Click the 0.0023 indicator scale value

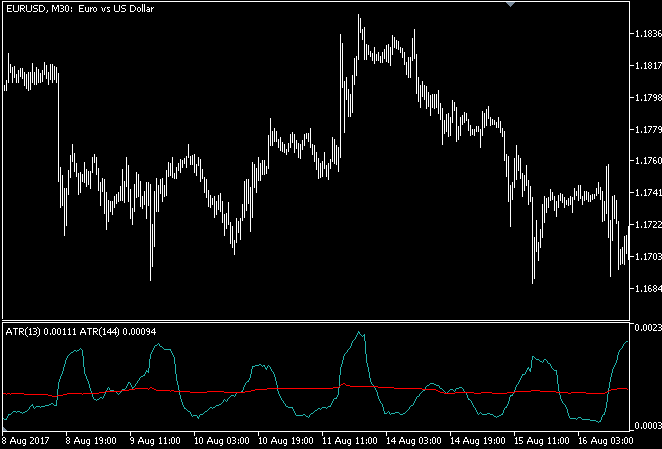pyautogui.click(x=648, y=328)
